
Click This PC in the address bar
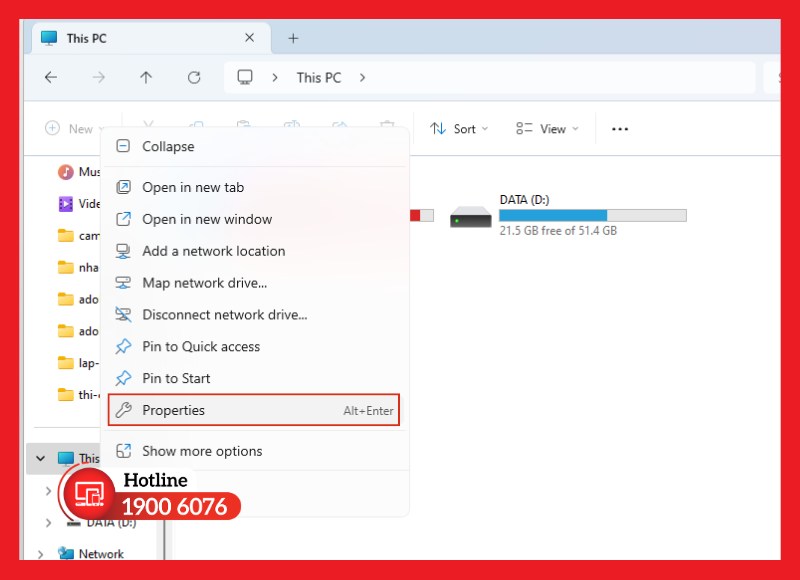pyautogui.click(x=319, y=78)
